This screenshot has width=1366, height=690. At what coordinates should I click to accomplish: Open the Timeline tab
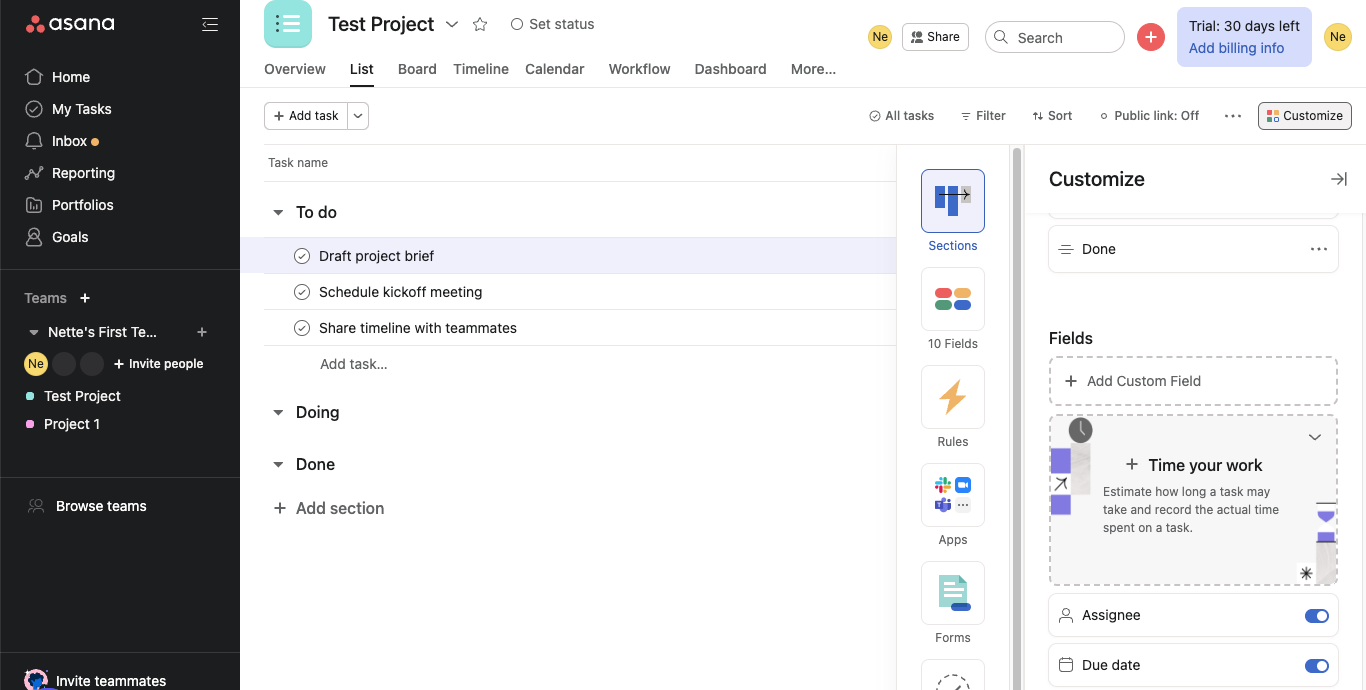pos(481,69)
